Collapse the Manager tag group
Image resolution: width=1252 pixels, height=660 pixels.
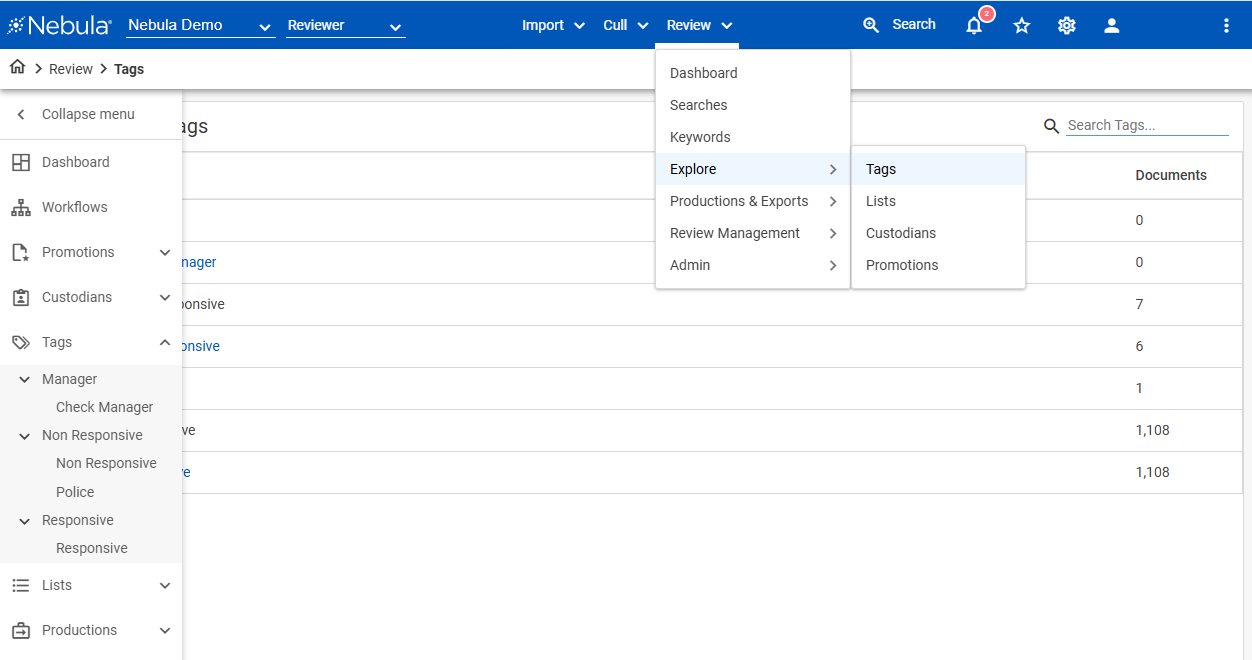pyautogui.click(x=25, y=379)
